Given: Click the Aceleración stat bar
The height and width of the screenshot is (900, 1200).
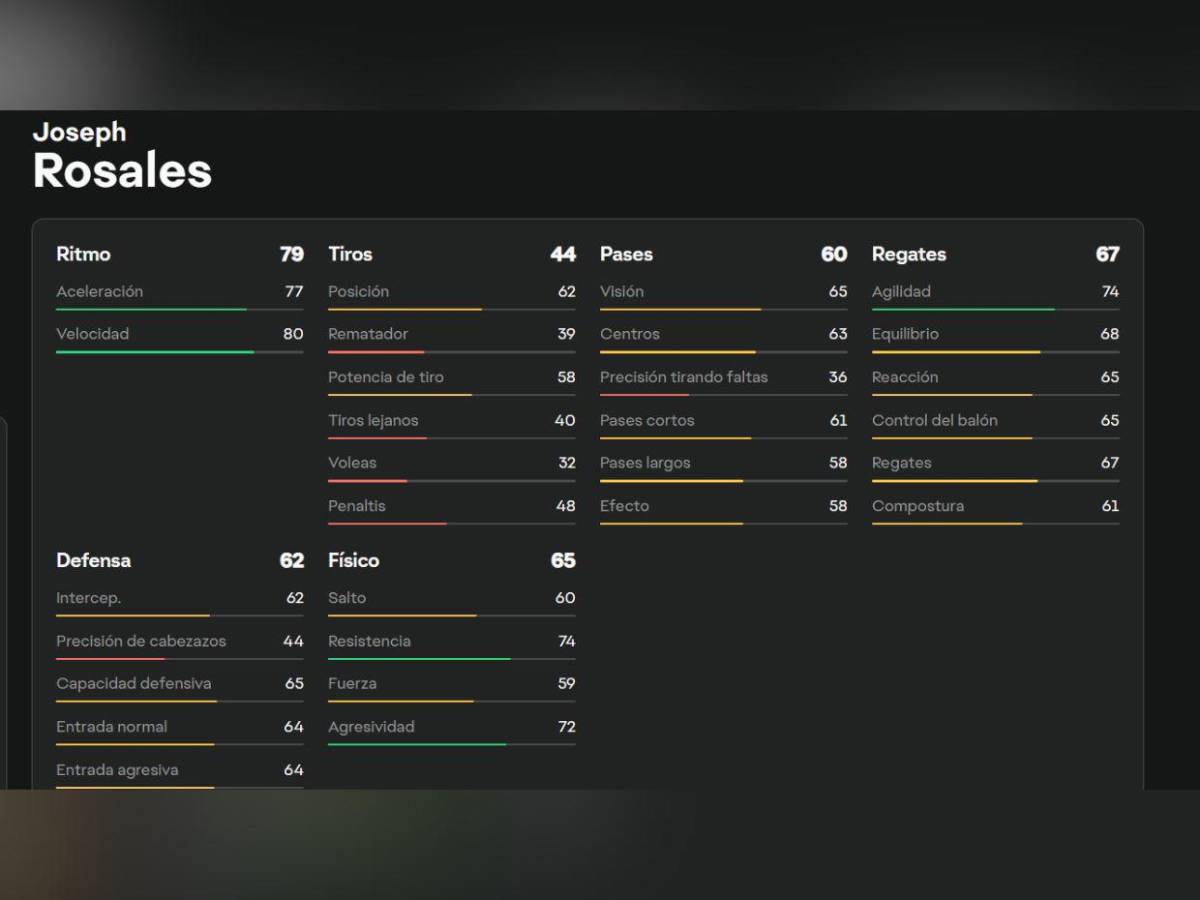Looking at the screenshot, I should [x=151, y=309].
